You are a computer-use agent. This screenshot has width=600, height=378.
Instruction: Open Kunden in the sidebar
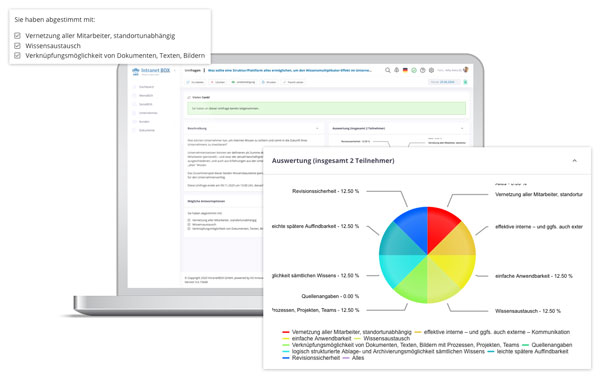coord(144,122)
